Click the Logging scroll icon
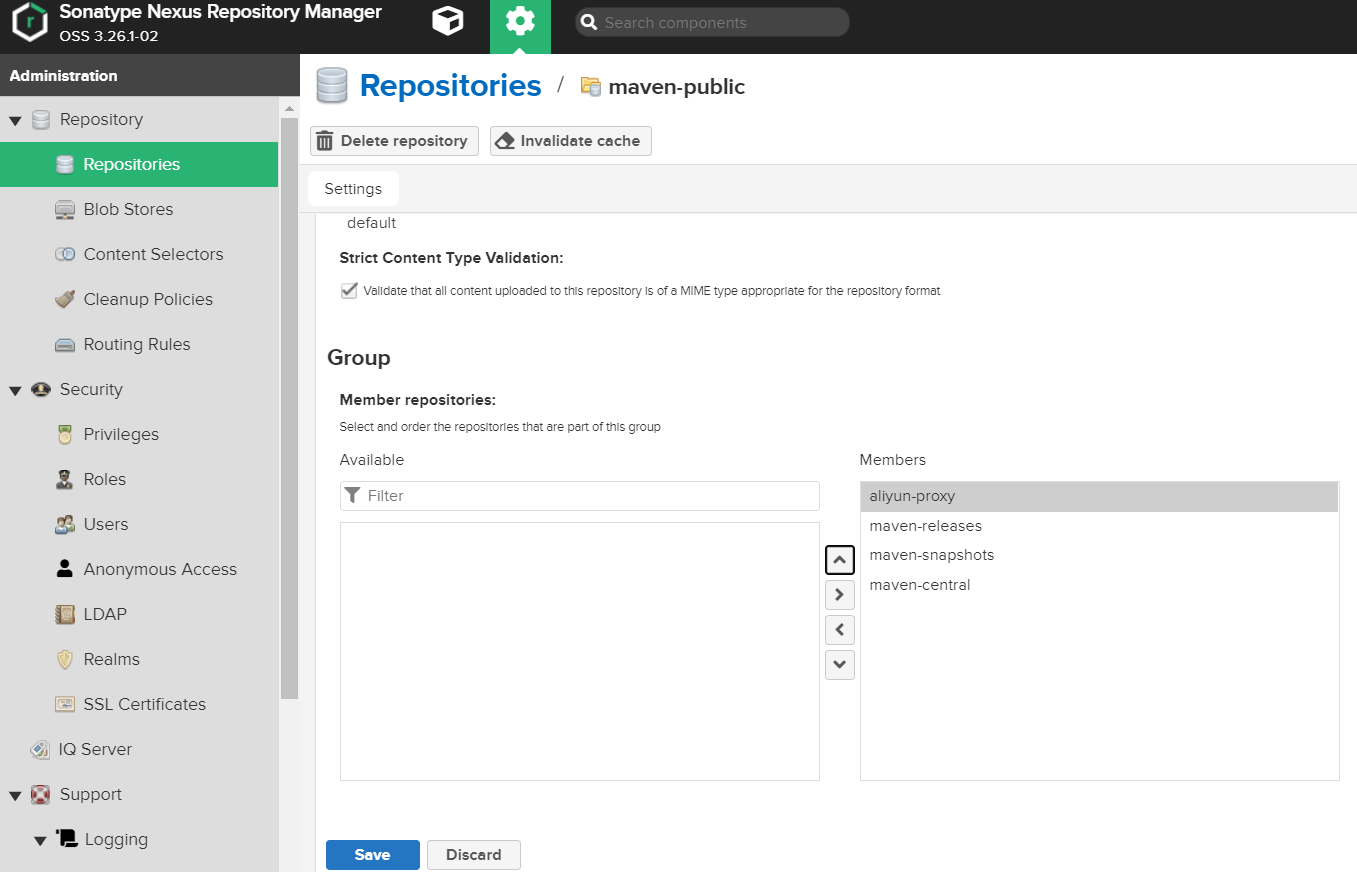 (x=67, y=839)
